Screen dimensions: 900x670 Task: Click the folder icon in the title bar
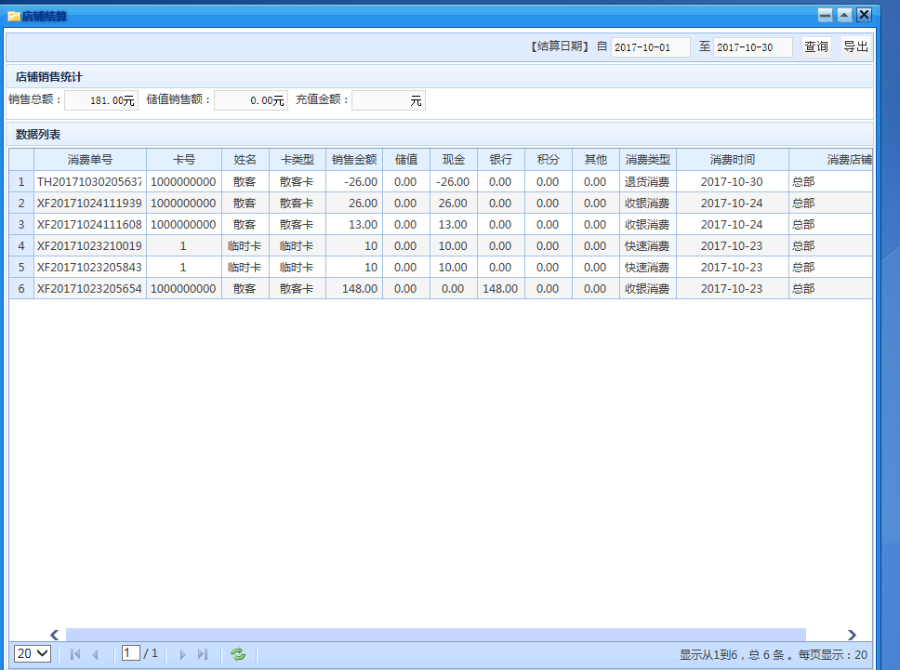(13, 16)
